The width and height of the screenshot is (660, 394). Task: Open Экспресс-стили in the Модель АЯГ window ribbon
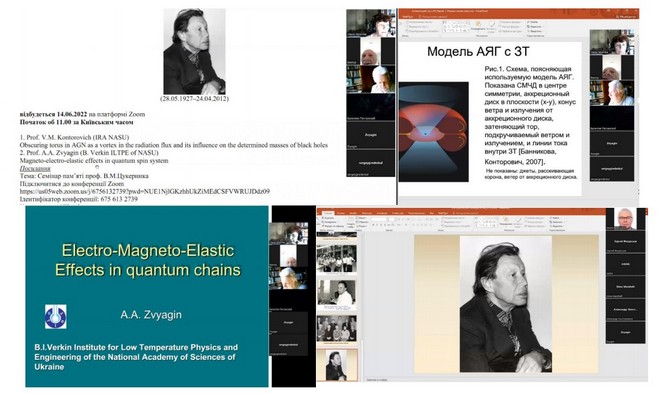tap(492, 26)
